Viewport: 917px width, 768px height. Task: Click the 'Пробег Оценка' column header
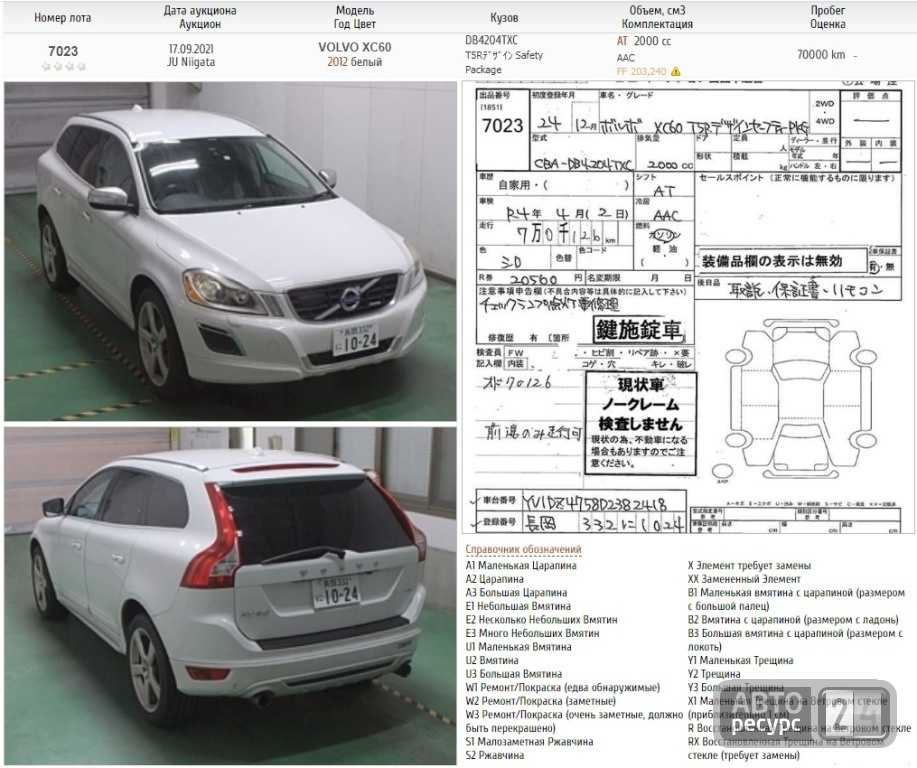[x=828, y=17]
